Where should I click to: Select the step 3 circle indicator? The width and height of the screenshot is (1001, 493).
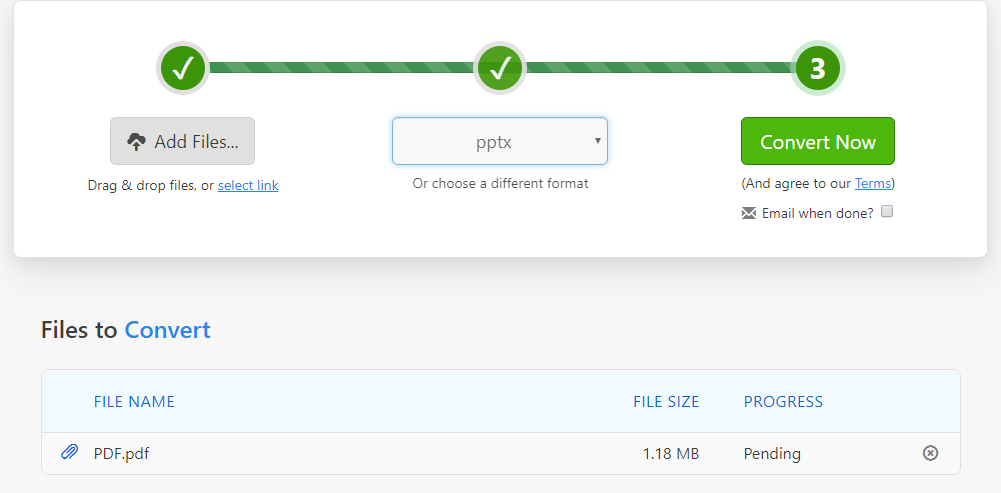(x=818, y=68)
